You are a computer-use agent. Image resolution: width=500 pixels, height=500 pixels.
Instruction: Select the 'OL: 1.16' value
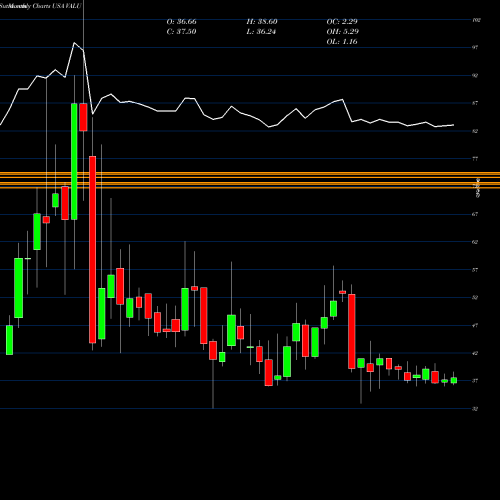click(x=342, y=42)
